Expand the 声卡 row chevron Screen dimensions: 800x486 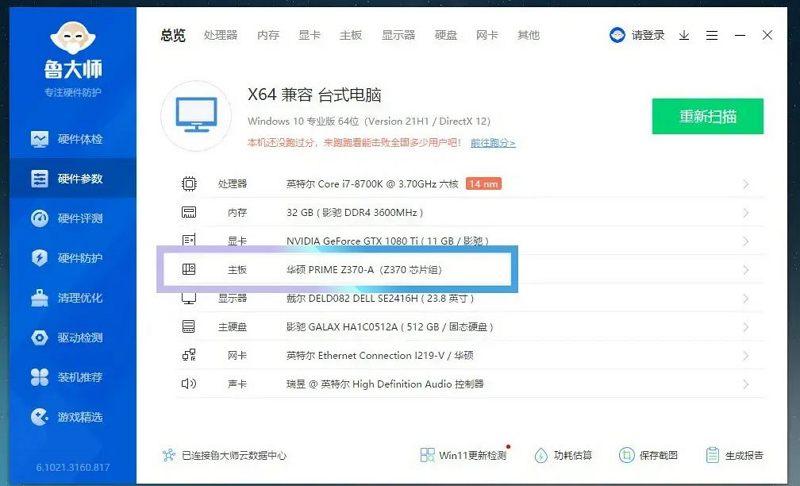point(746,384)
